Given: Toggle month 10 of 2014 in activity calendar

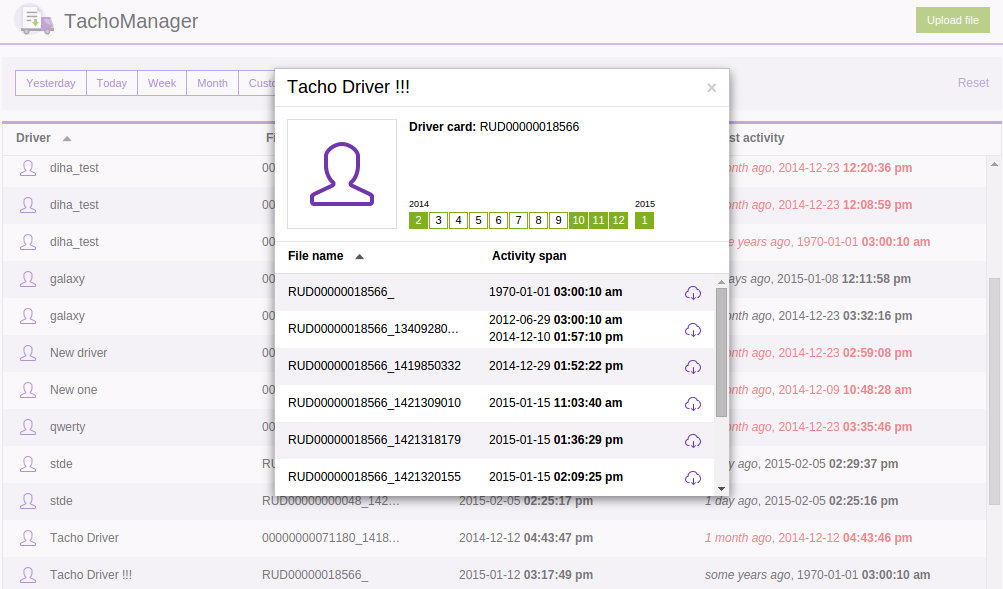Looking at the screenshot, I should [578, 220].
